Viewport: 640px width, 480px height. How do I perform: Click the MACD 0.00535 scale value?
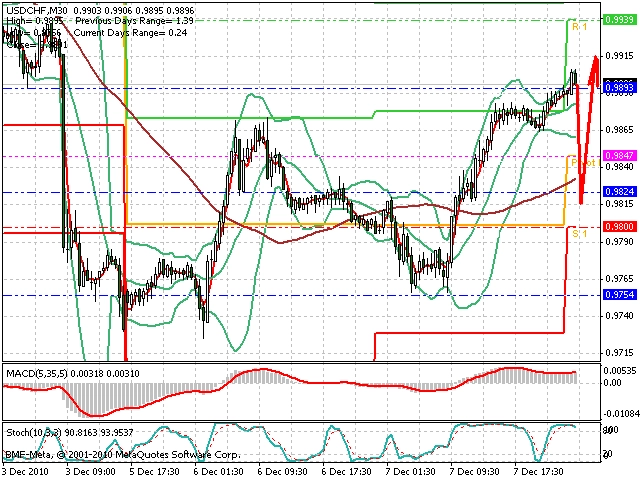pos(620,371)
